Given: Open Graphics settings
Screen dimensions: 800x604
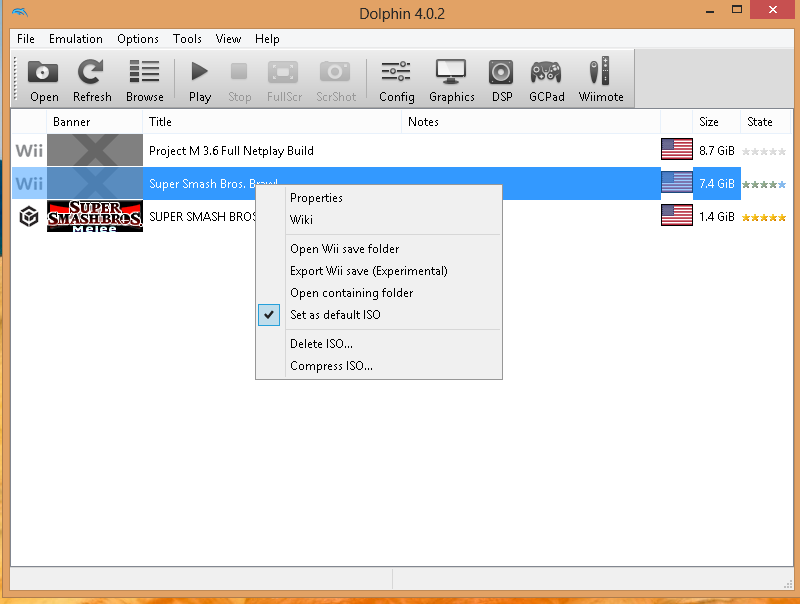Looking at the screenshot, I should [452, 80].
